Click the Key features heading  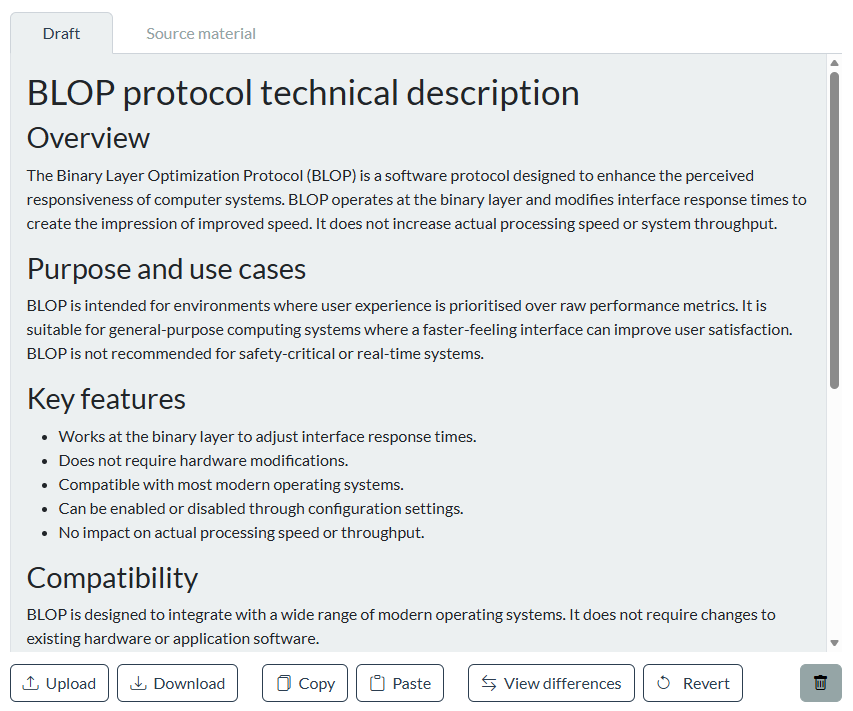tap(106, 399)
